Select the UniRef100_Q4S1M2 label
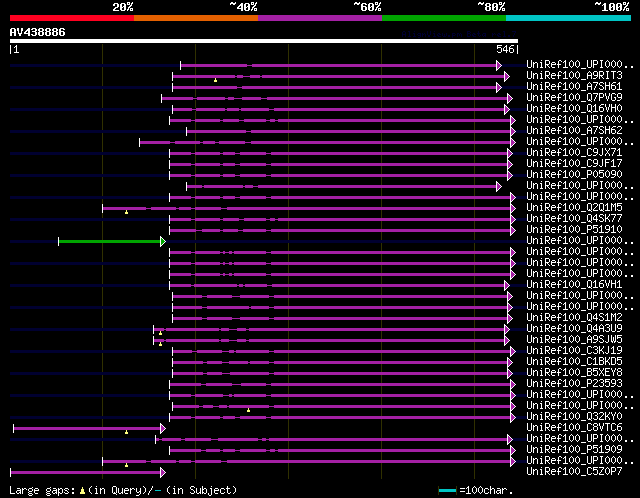The height and width of the screenshot is (498, 640). pyautogui.click(x=574, y=318)
